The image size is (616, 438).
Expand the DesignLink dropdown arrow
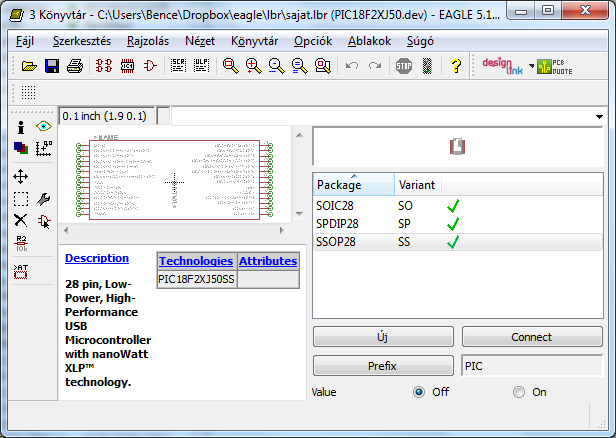532,66
